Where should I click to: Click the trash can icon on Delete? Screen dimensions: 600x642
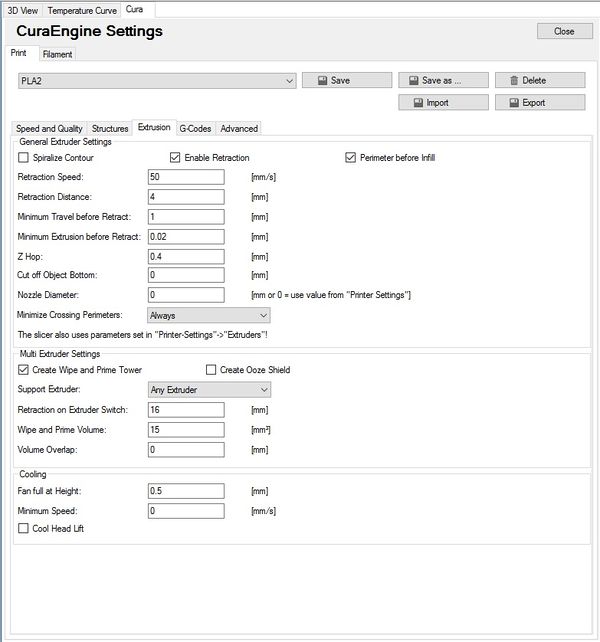pos(514,81)
